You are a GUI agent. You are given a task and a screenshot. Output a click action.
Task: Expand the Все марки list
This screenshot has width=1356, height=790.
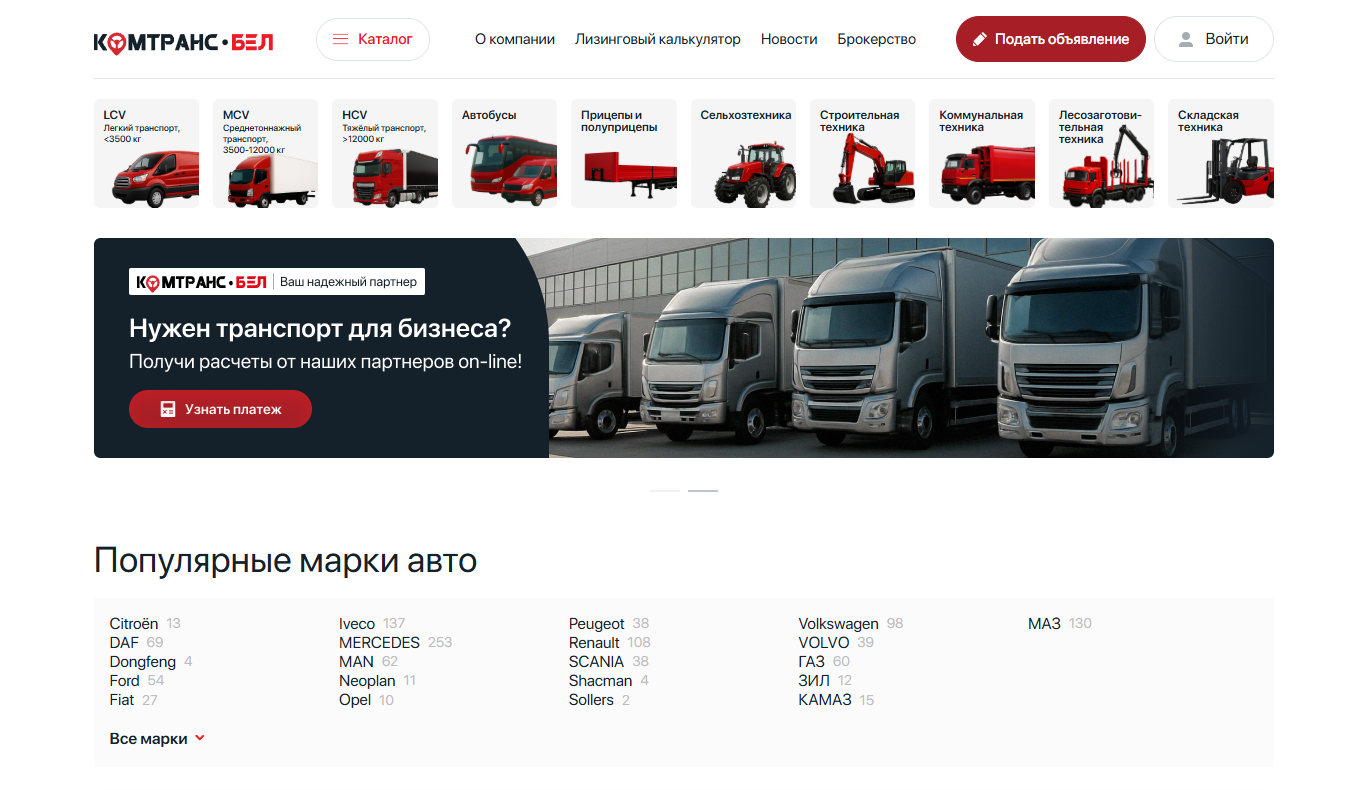(157, 739)
